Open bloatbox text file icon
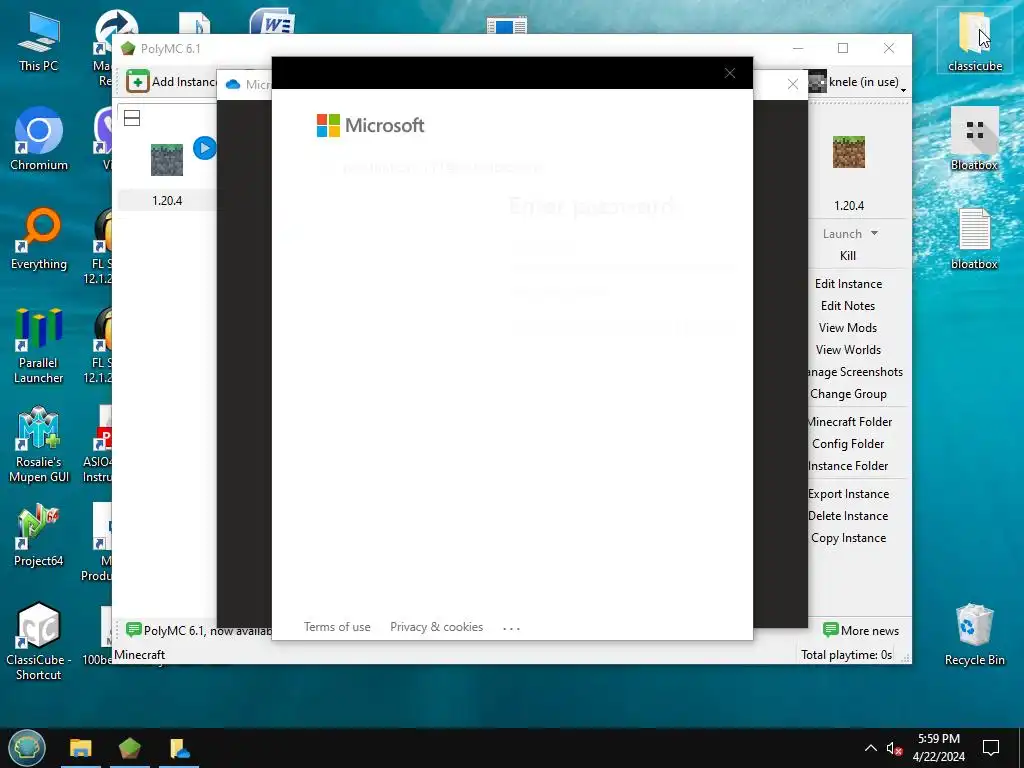 974,239
